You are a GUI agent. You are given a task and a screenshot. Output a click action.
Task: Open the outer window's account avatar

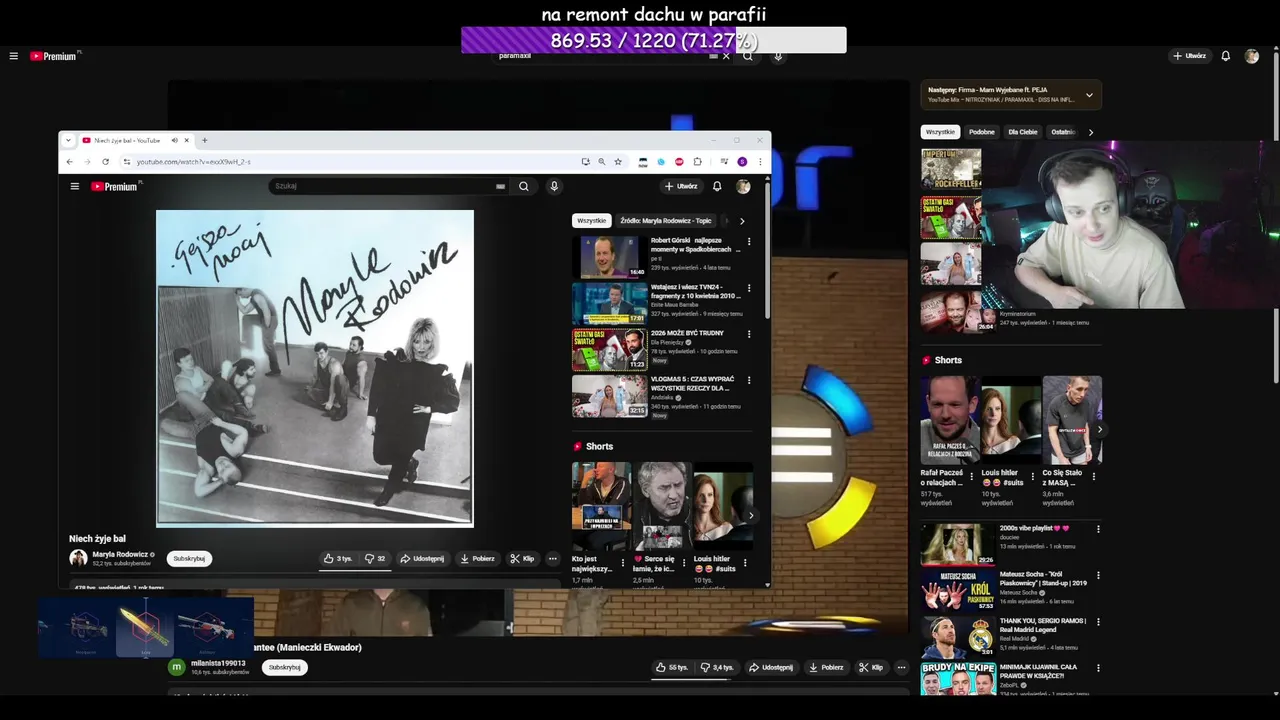coord(1251,56)
